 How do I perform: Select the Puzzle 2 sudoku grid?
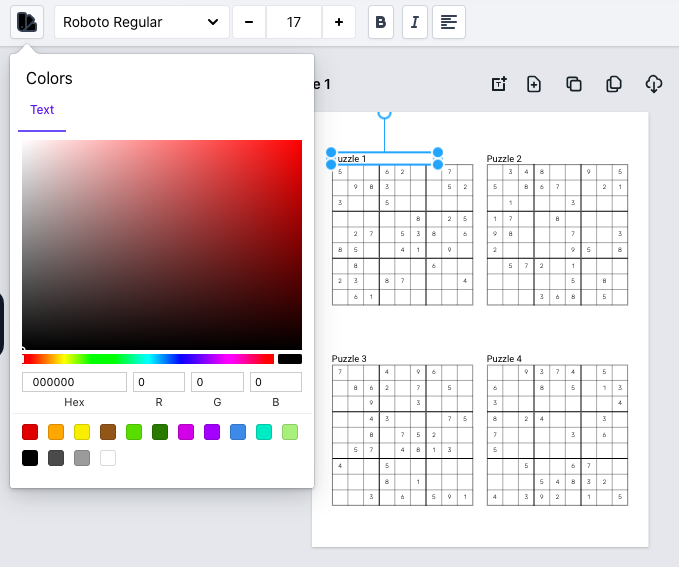tap(557, 235)
